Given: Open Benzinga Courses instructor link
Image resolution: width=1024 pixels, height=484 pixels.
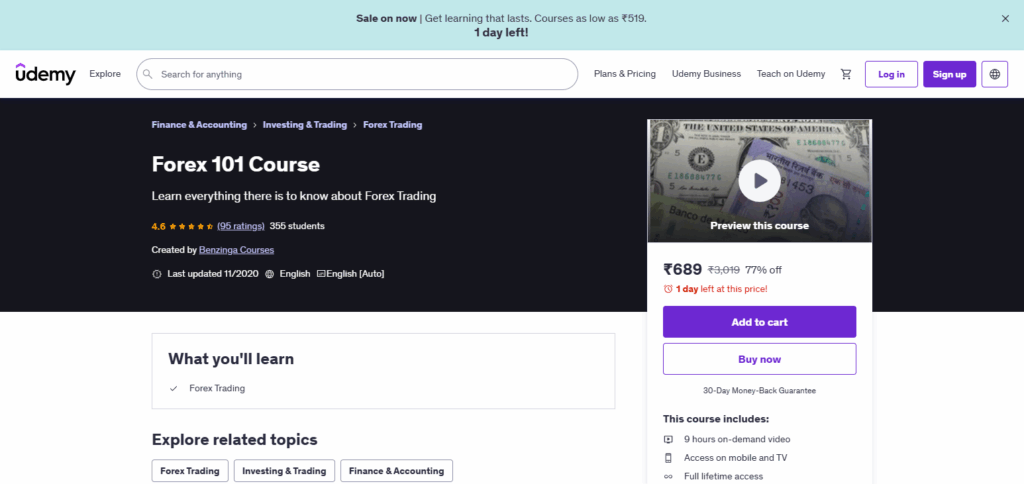Looking at the screenshot, I should [x=236, y=250].
